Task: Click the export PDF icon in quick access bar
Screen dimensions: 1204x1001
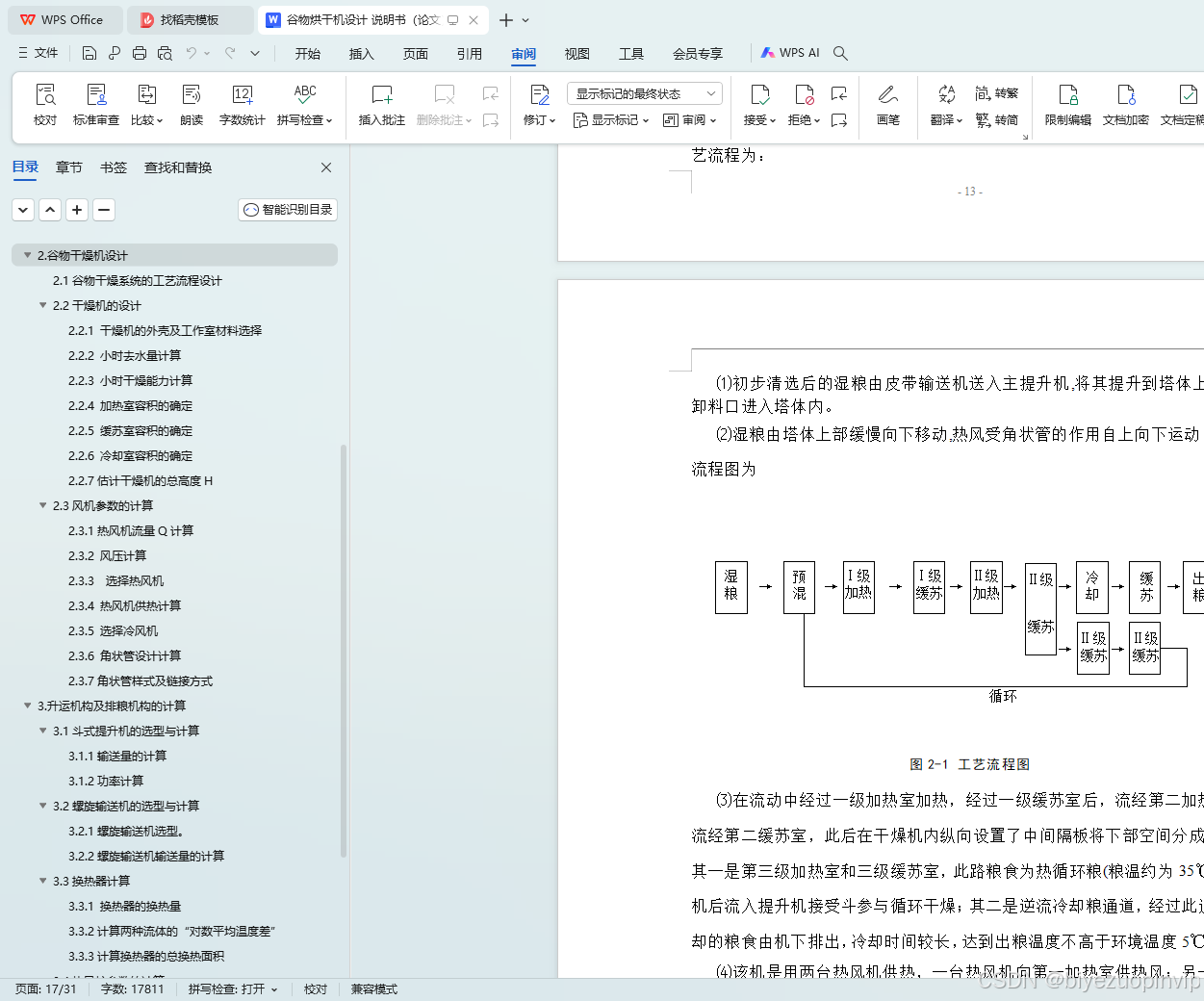Action: (115, 53)
